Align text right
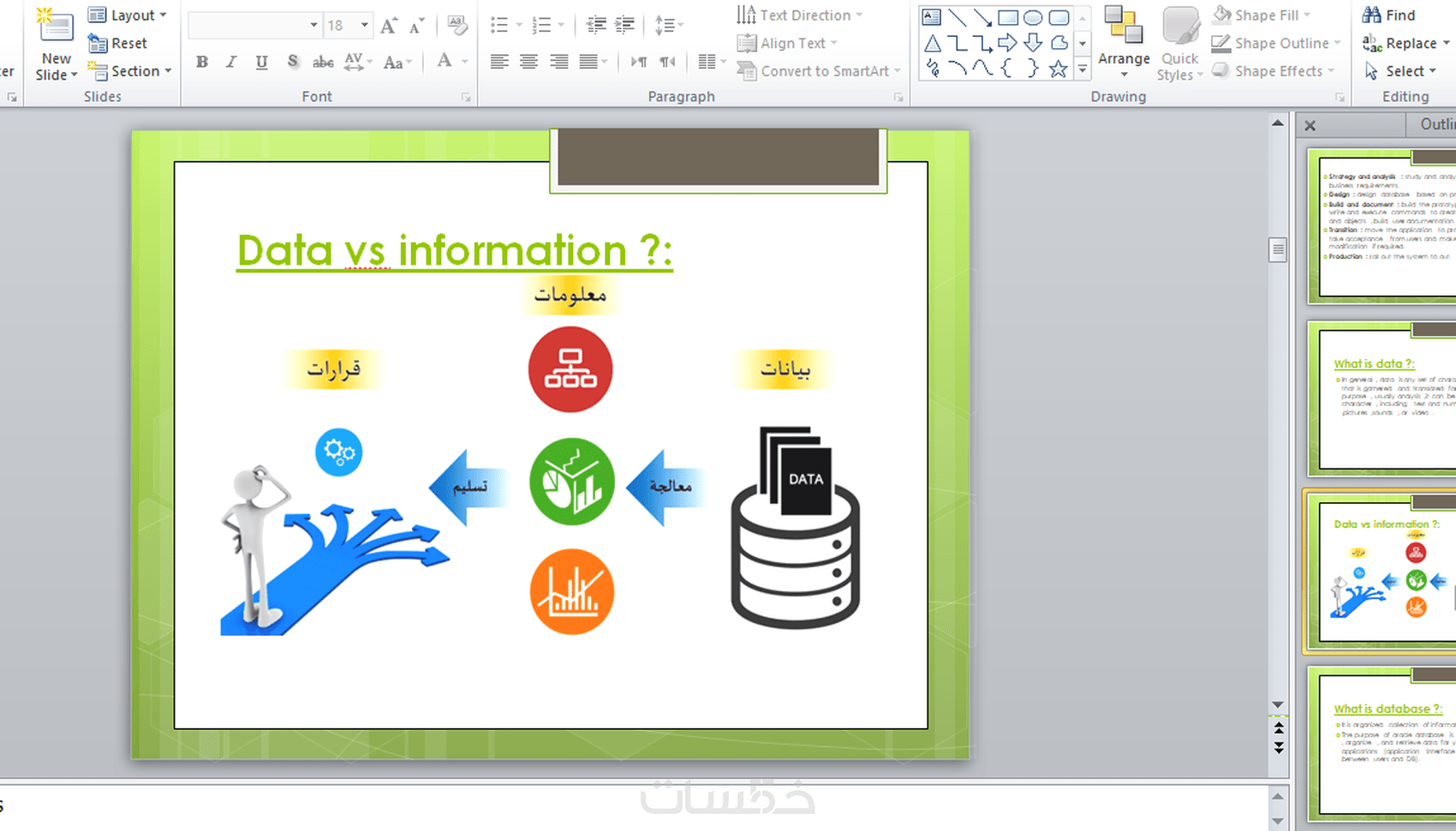Image resolution: width=1456 pixels, height=831 pixels. coord(559,62)
